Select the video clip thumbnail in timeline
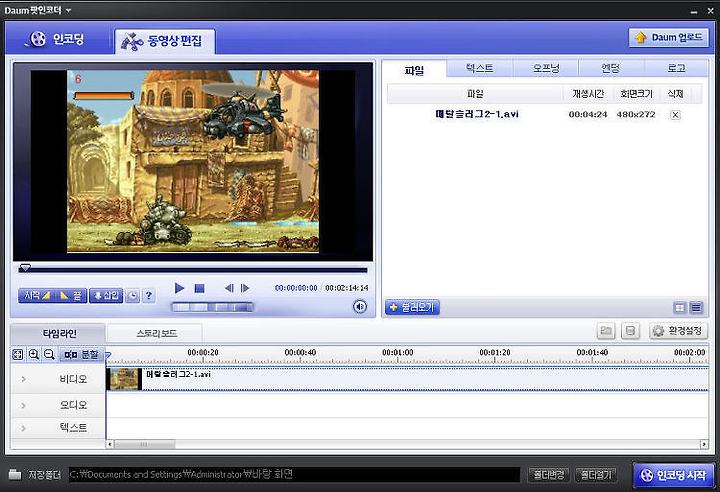Image resolution: width=720 pixels, height=492 pixels. 124,379
